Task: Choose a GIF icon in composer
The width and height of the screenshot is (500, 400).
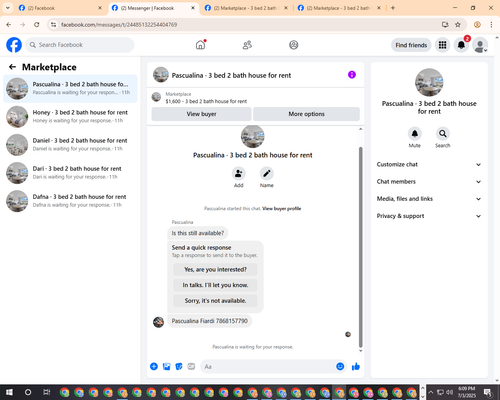Action: pyautogui.click(x=191, y=366)
